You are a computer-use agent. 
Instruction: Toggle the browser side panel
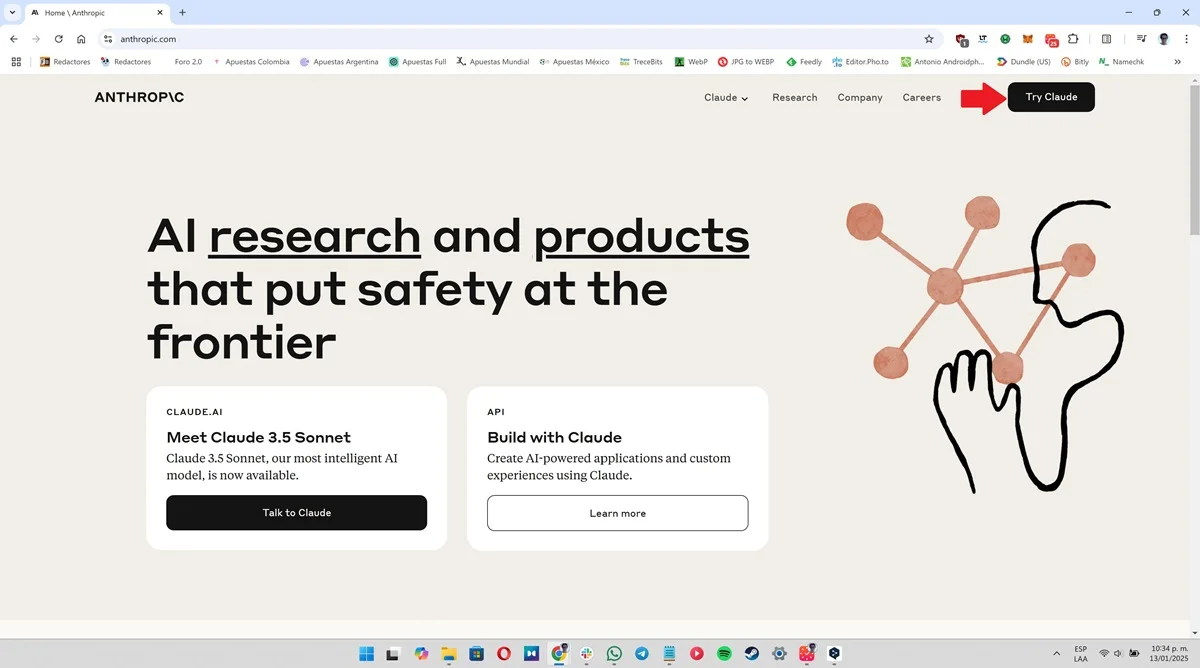[x=1106, y=39]
